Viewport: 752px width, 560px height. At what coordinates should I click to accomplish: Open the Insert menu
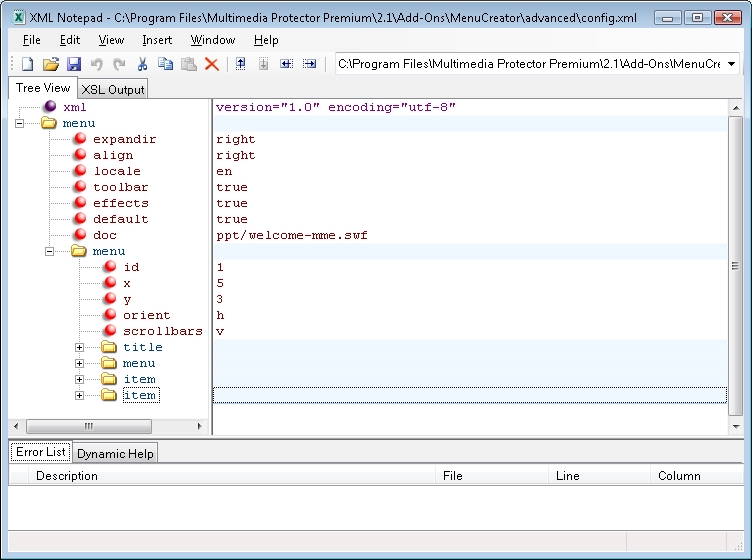157,40
